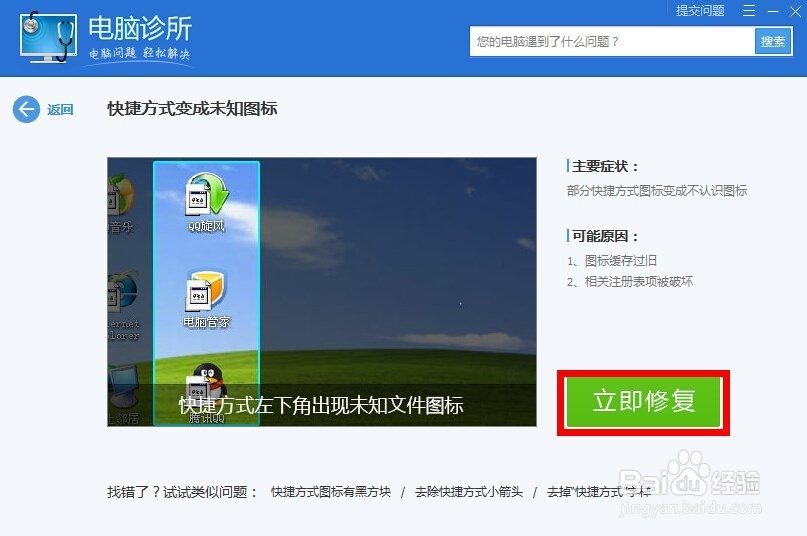807x536 pixels.
Task: Click cause text 相关注册表项被破坏
Action: [x=639, y=282]
